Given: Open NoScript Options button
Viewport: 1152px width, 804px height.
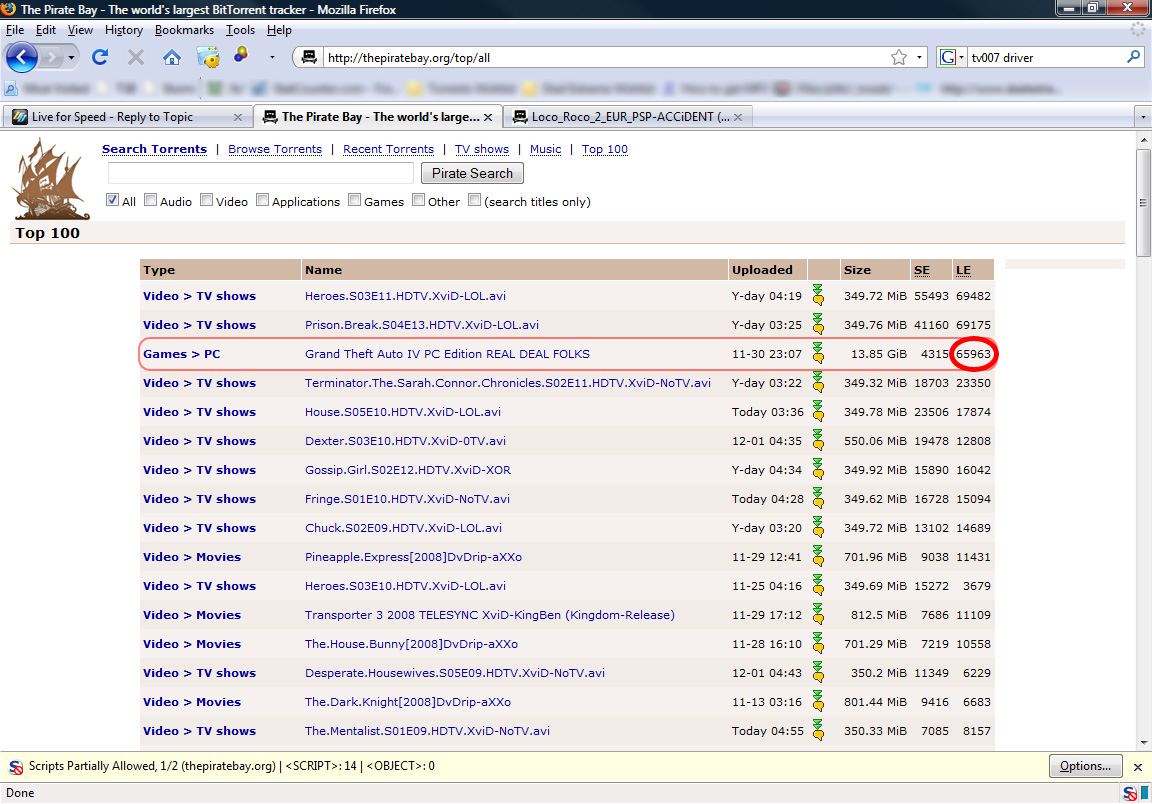Looking at the screenshot, I should 1085,766.
